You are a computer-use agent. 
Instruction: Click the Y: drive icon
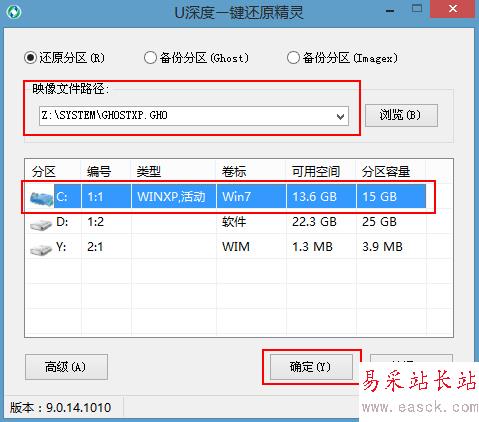[x=41, y=249]
